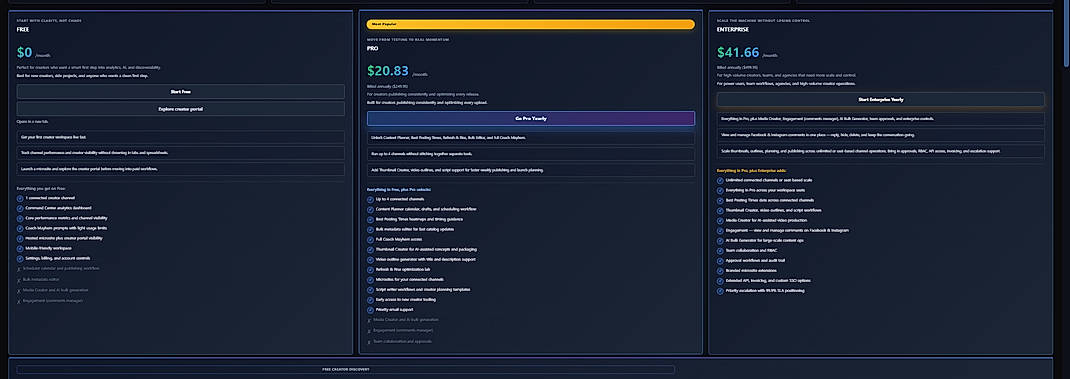Click checkmark beside Settings, billing, account controls
The width and height of the screenshot is (1070, 379).
tap(20, 259)
